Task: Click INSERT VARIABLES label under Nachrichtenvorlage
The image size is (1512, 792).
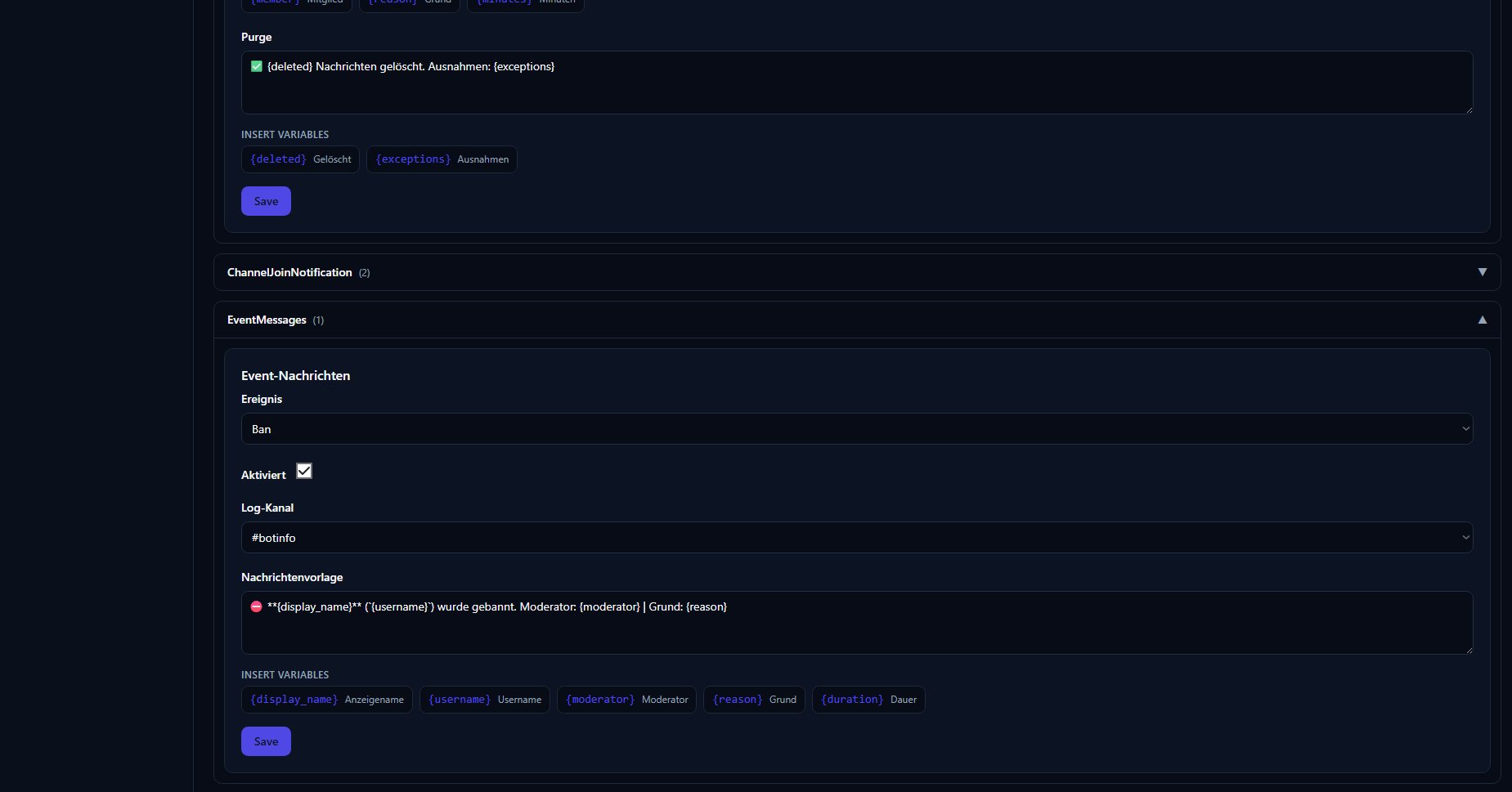Action: pos(285,675)
